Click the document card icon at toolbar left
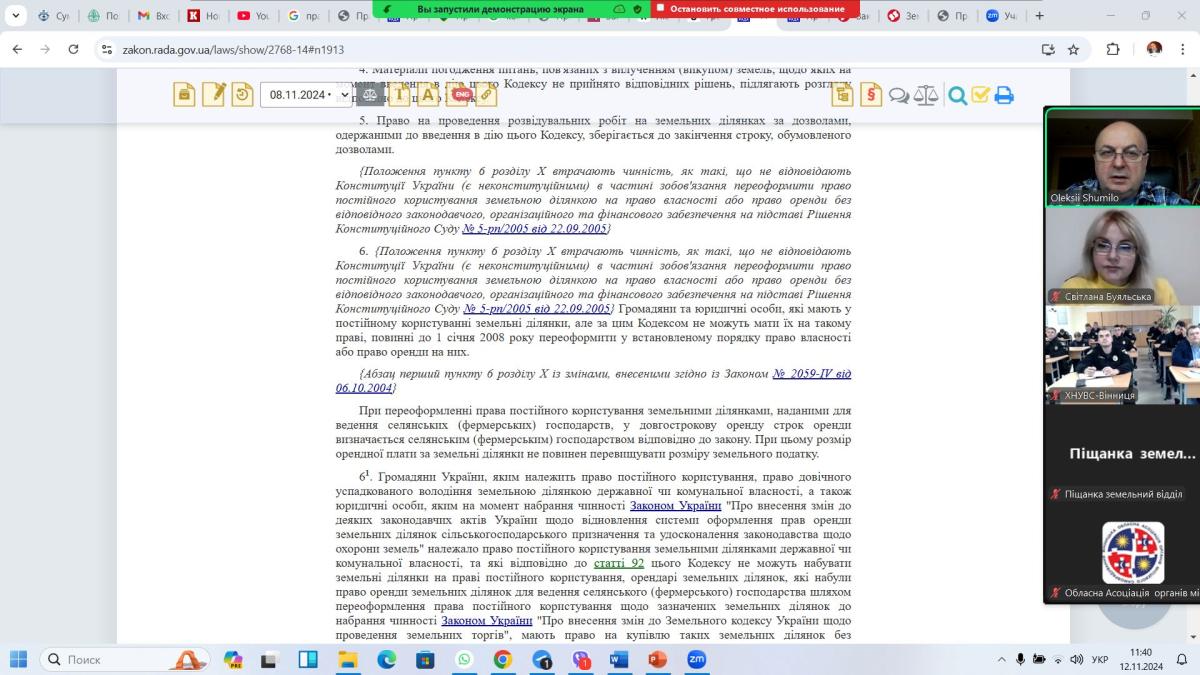Screen dimensions: 1200x675 coord(184,95)
